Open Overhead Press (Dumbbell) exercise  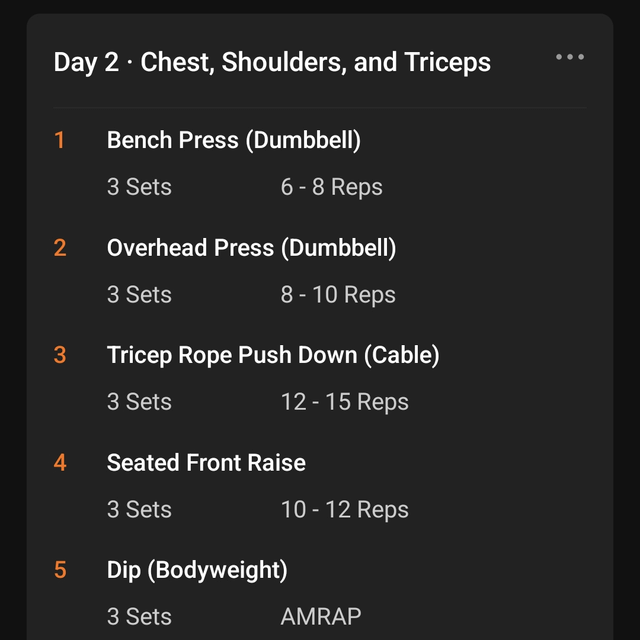251,248
